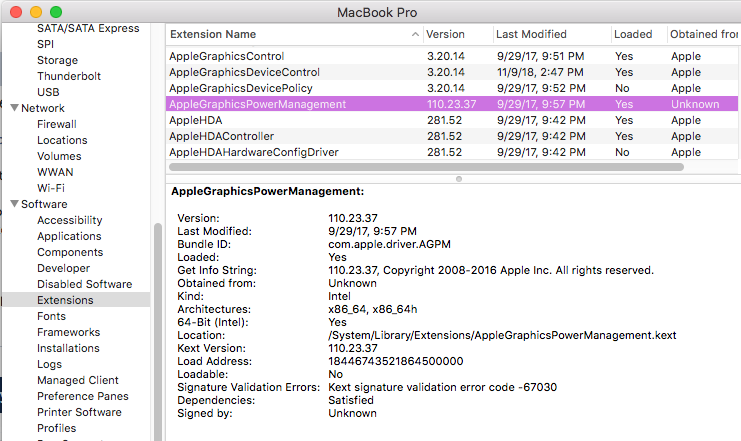741x441 pixels.
Task: Sort by the Loaded column
Action: (632, 34)
